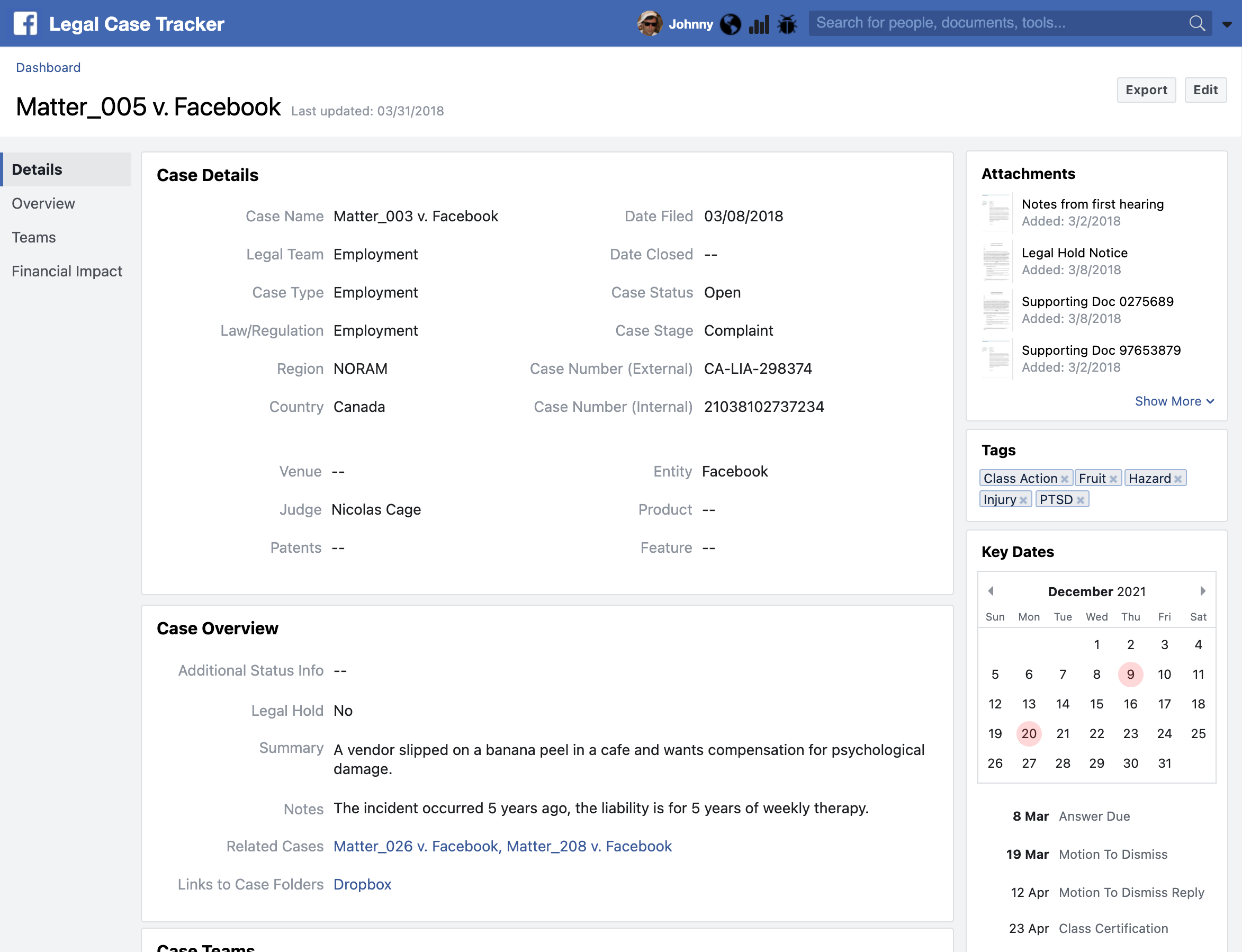Go to next month in calendar
The width and height of the screenshot is (1242, 952).
coord(1202,591)
